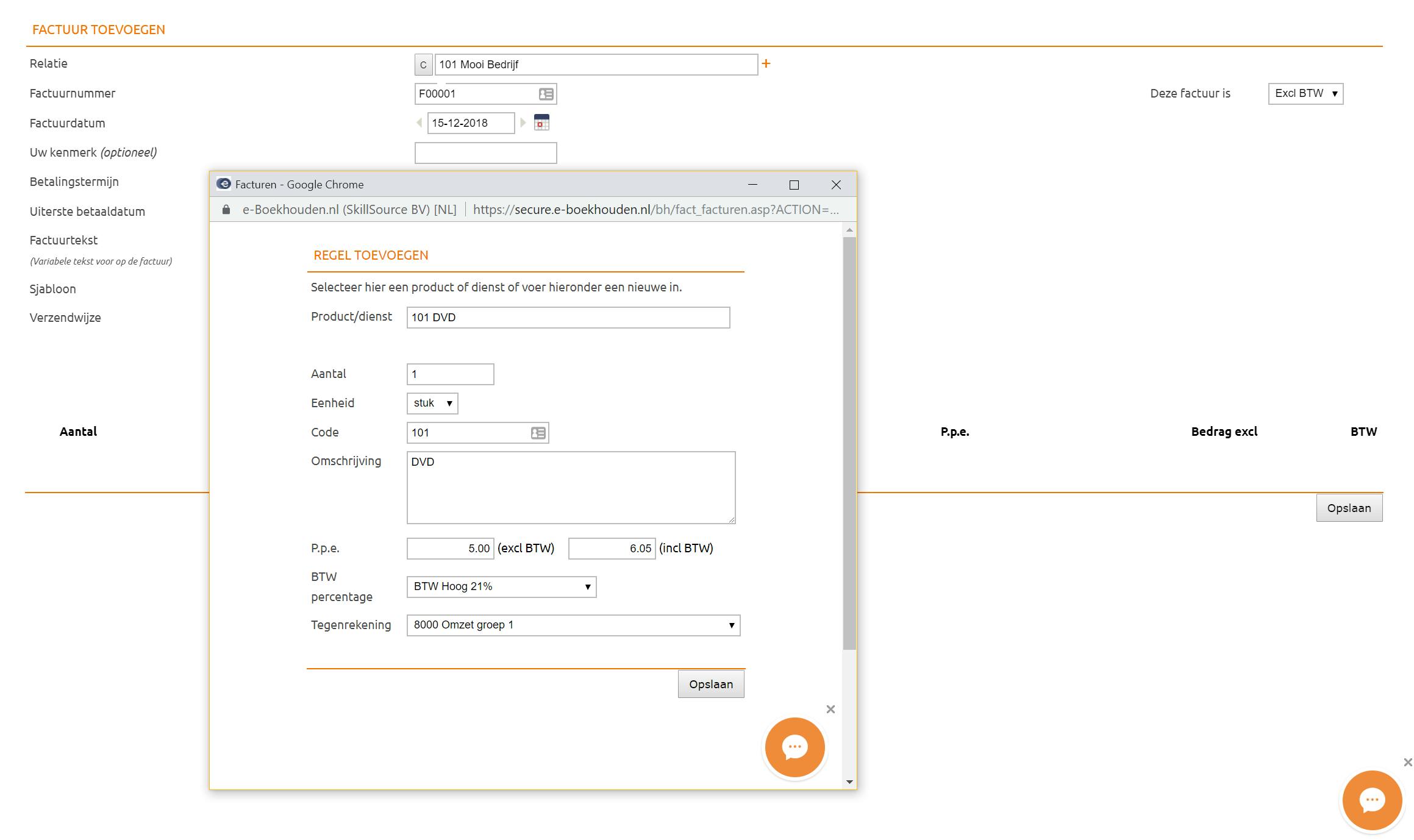
Task: Click card icon in Code field
Action: pyautogui.click(x=538, y=433)
